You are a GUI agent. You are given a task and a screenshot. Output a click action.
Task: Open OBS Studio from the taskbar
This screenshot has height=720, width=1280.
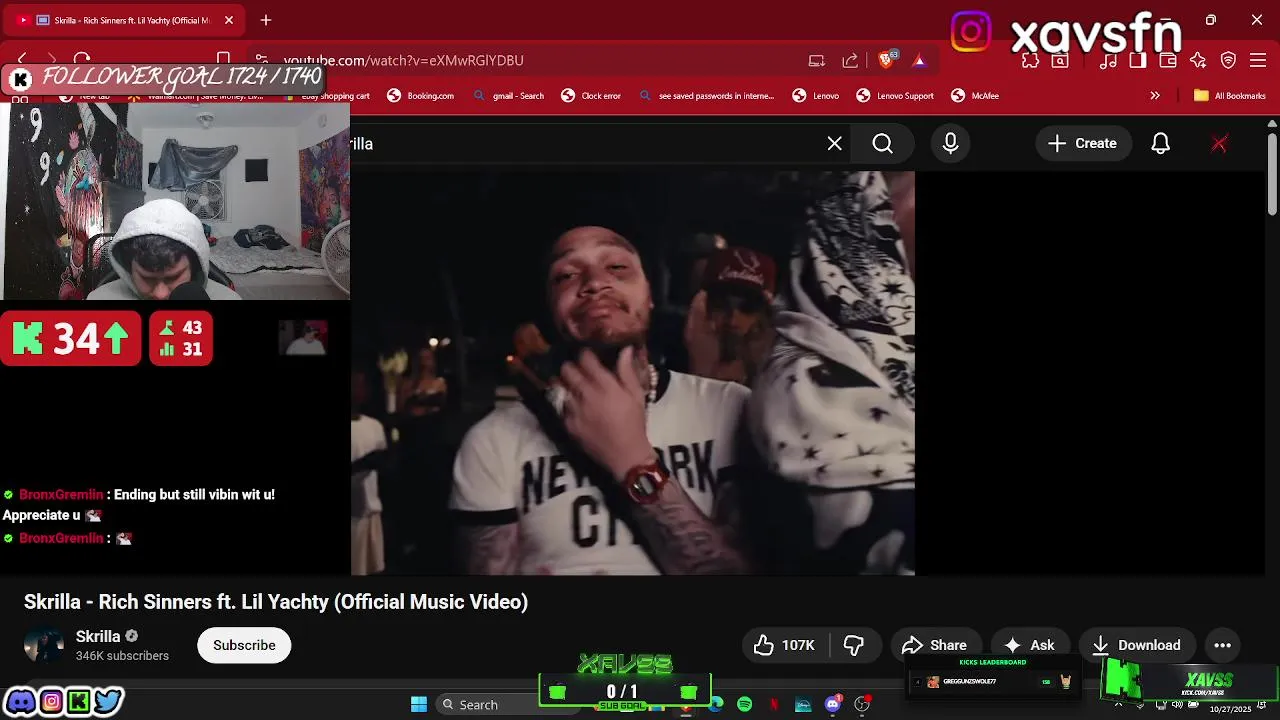tap(862, 704)
